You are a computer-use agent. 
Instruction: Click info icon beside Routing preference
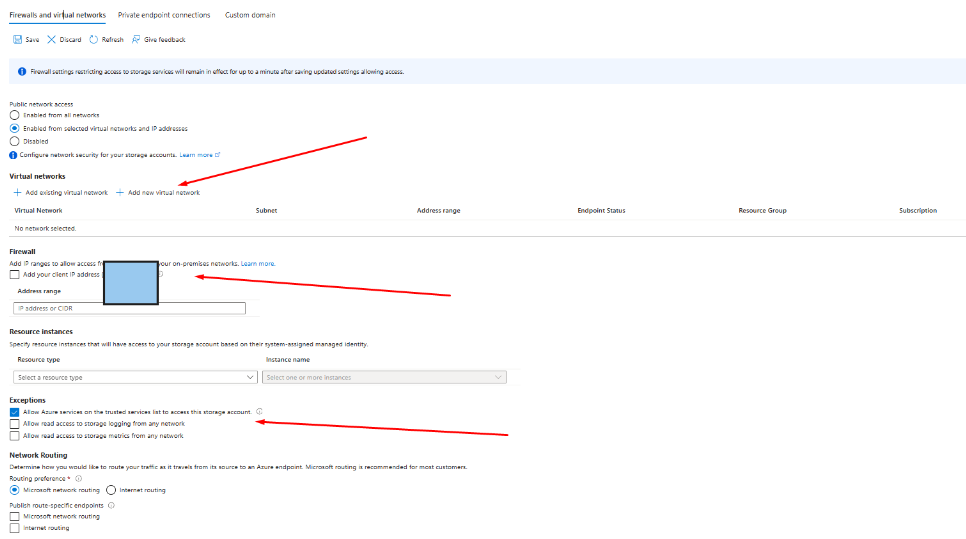(x=78, y=478)
